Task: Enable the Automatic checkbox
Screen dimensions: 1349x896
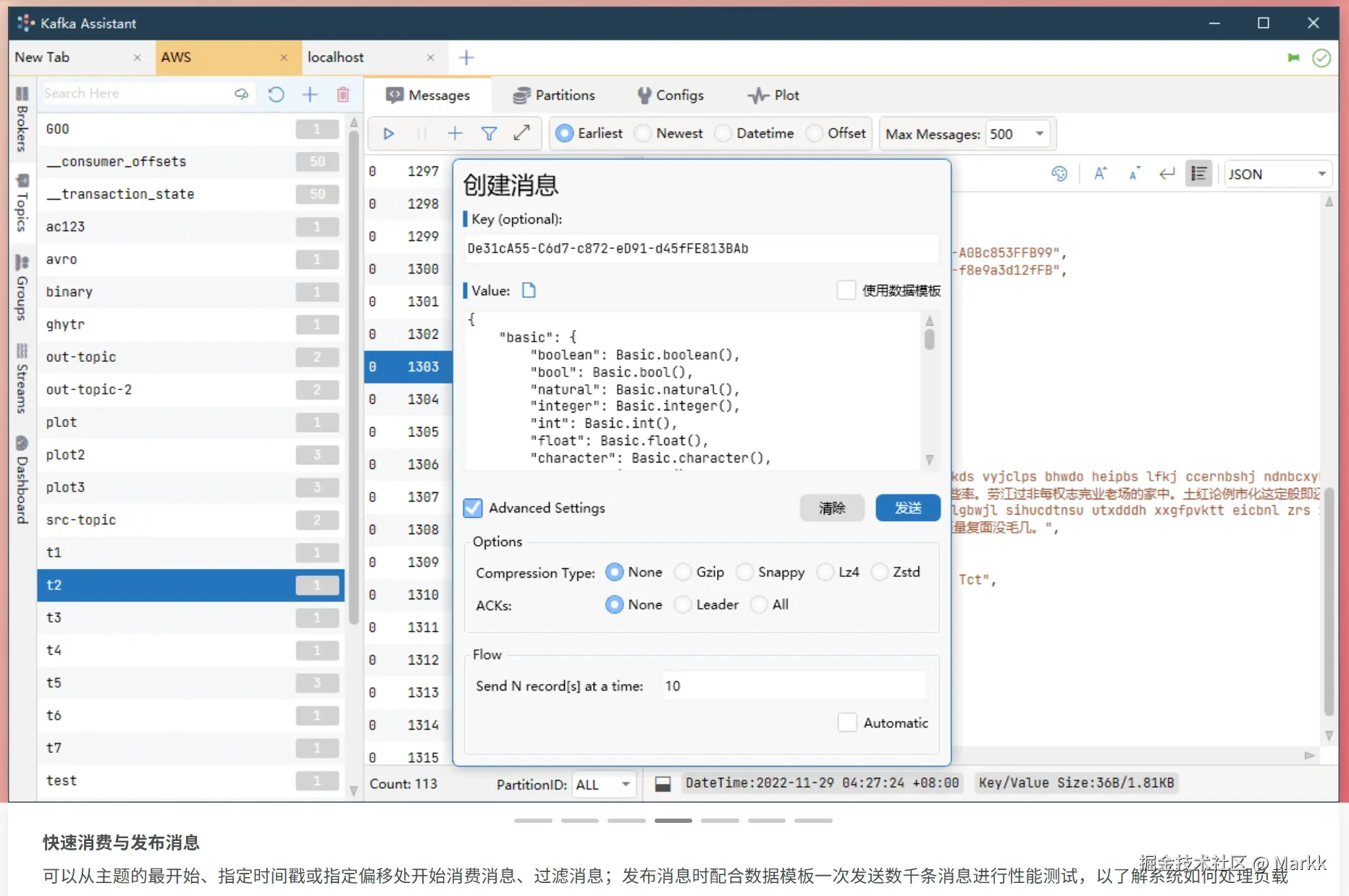Action: pos(847,722)
